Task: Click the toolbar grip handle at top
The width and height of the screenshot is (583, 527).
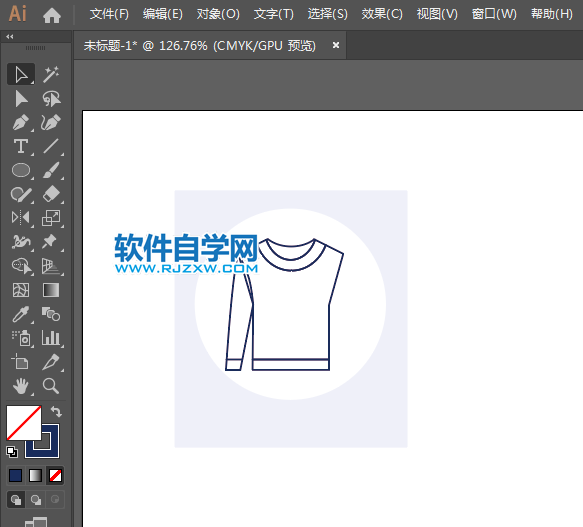Action: 36,48
